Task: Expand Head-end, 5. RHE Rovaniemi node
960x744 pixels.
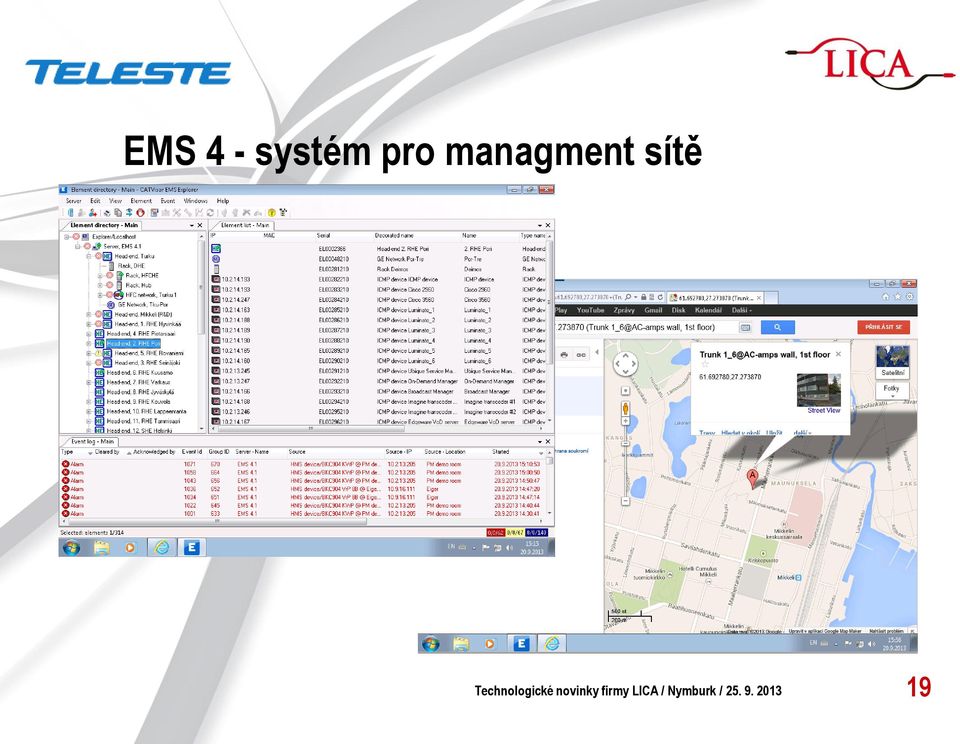Action: coord(89,353)
